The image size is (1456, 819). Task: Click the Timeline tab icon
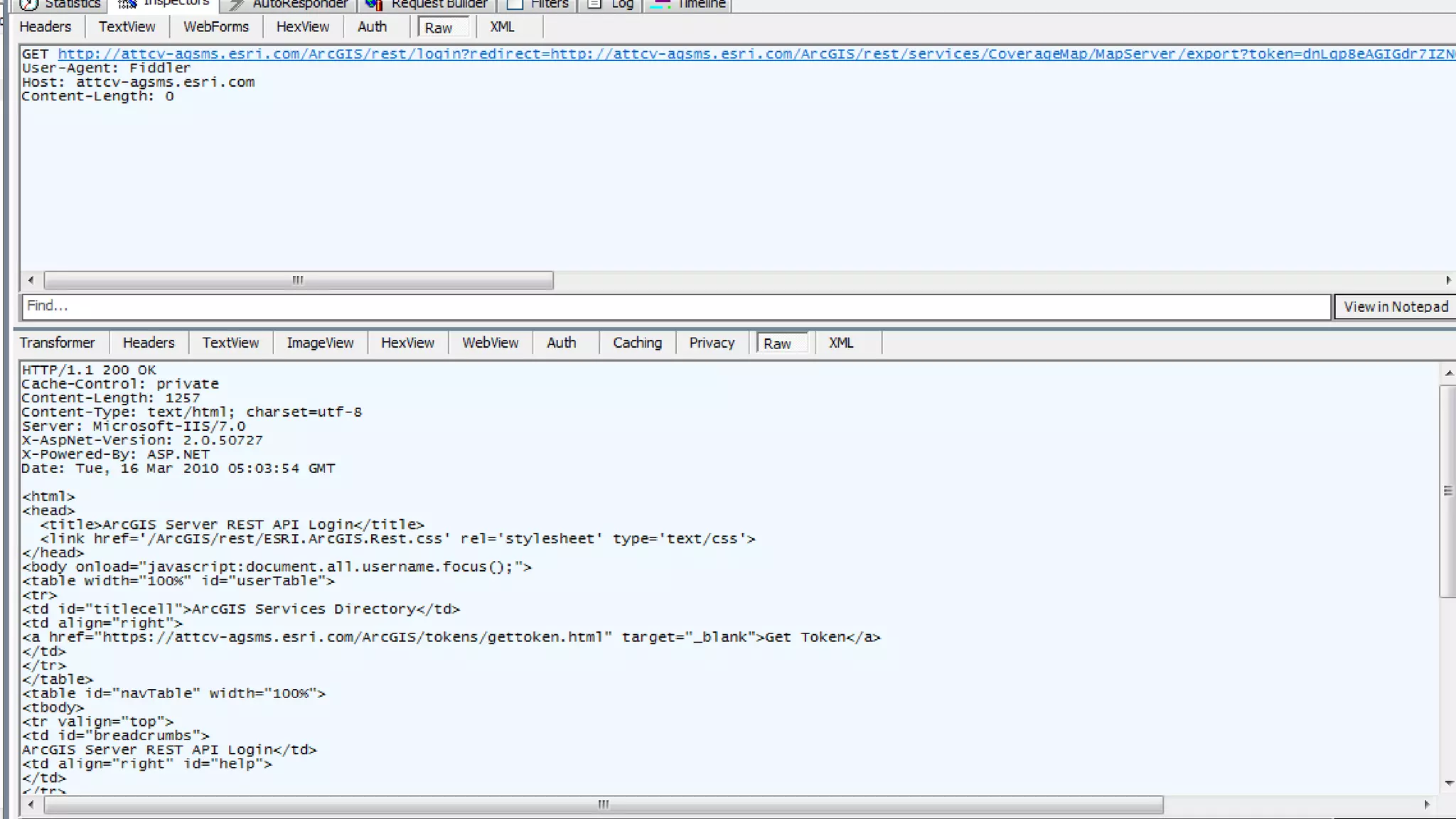[660, 4]
